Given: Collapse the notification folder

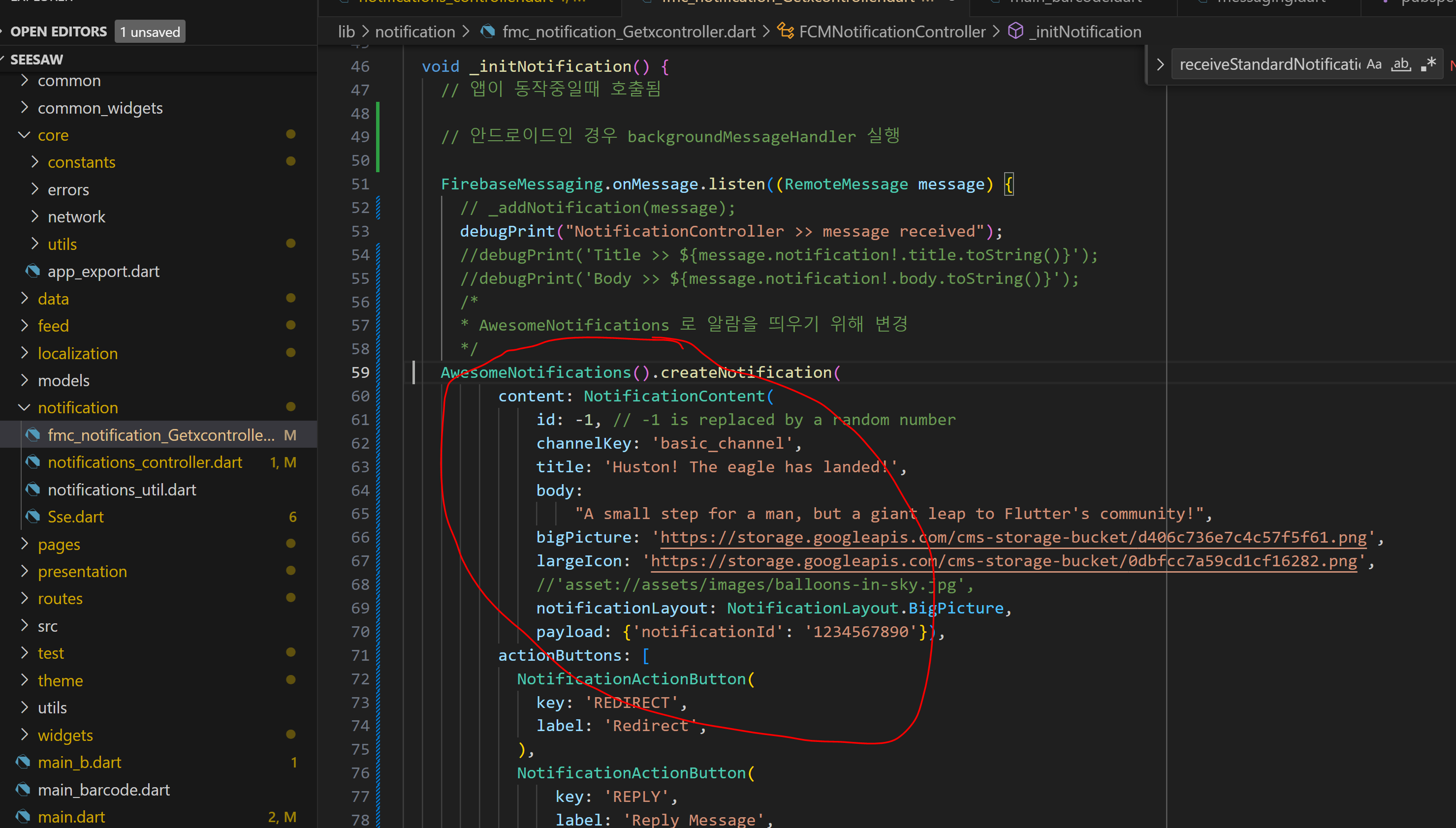Looking at the screenshot, I should (x=24, y=408).
